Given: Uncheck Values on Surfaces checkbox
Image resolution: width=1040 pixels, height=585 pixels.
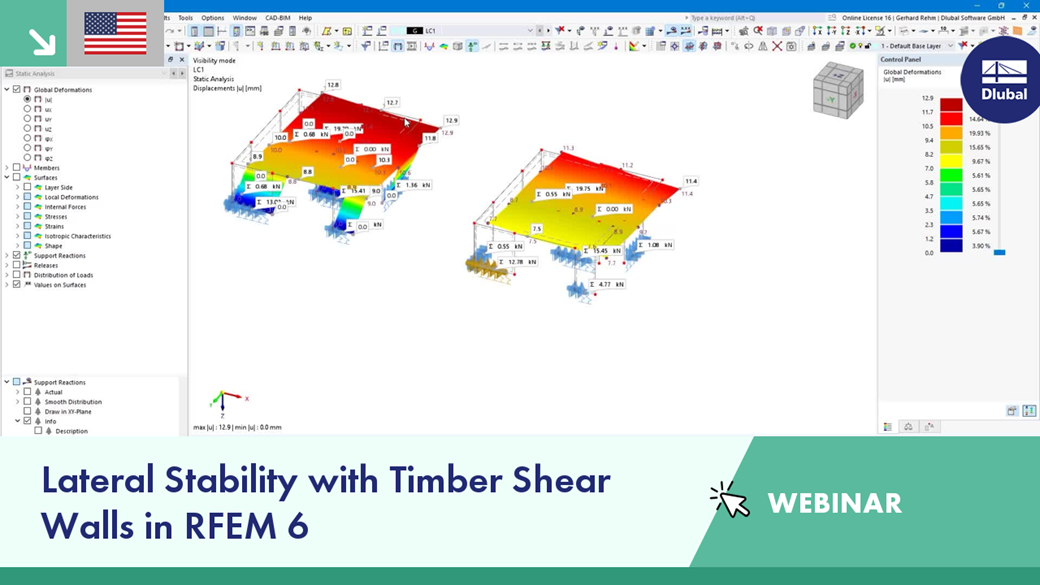Looking at the screenshot, I should [x=17, y=285].
